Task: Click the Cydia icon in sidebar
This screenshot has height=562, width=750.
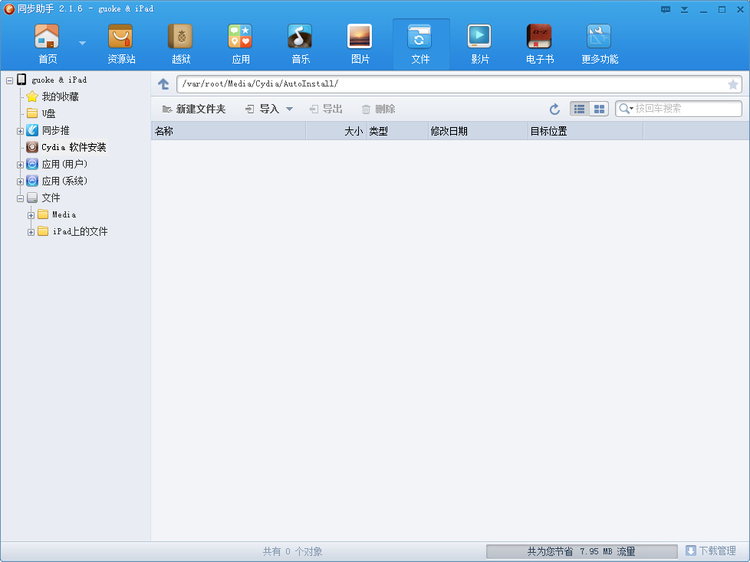Action: [32, 147]
